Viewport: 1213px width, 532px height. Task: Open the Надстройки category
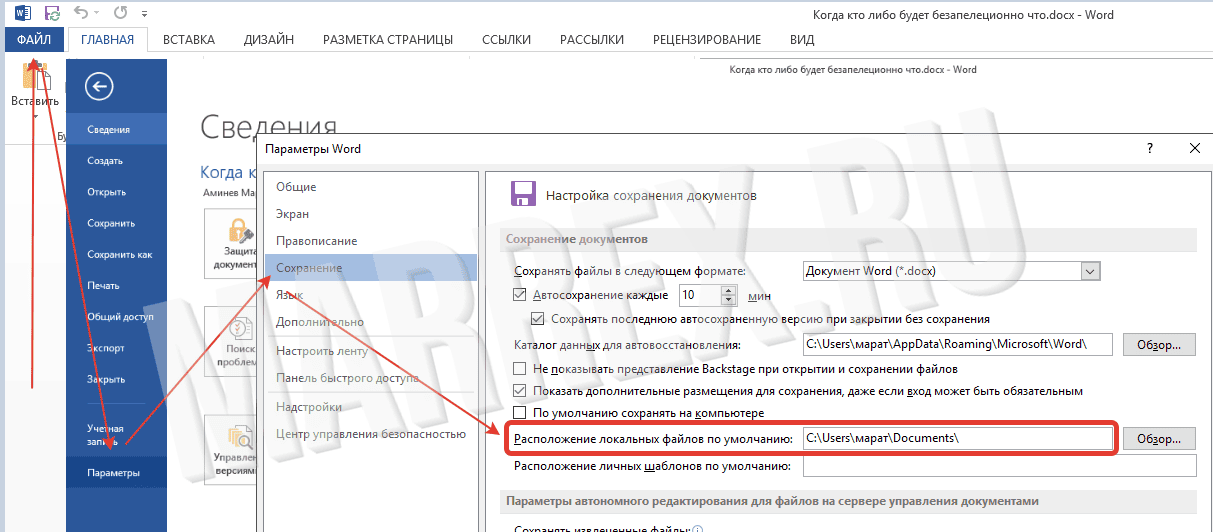point(371,407)
